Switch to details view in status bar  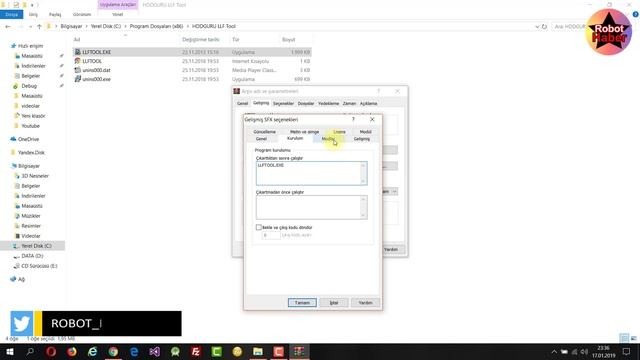pos(624,338)
